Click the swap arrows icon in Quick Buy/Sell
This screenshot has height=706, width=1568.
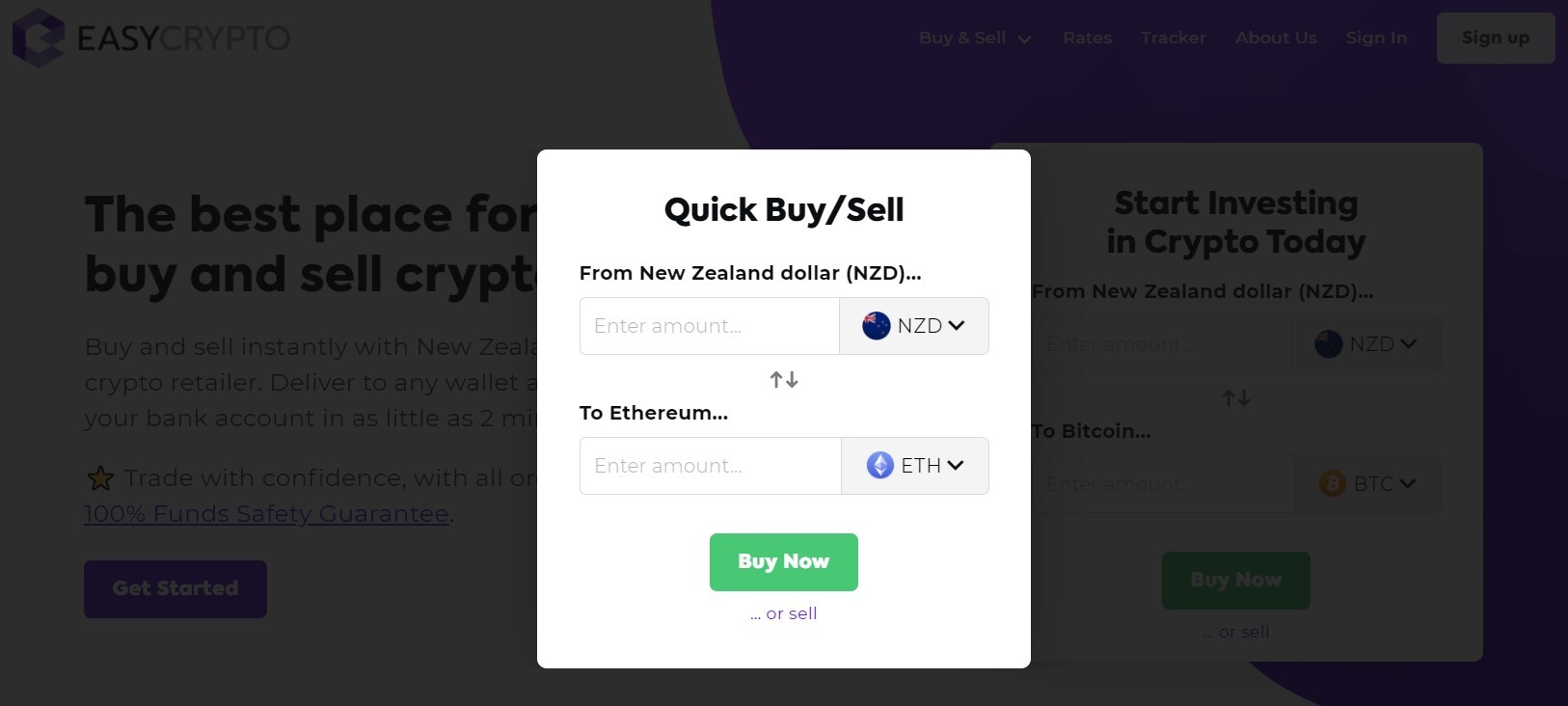pyautogui.click(x=784, y=380)
